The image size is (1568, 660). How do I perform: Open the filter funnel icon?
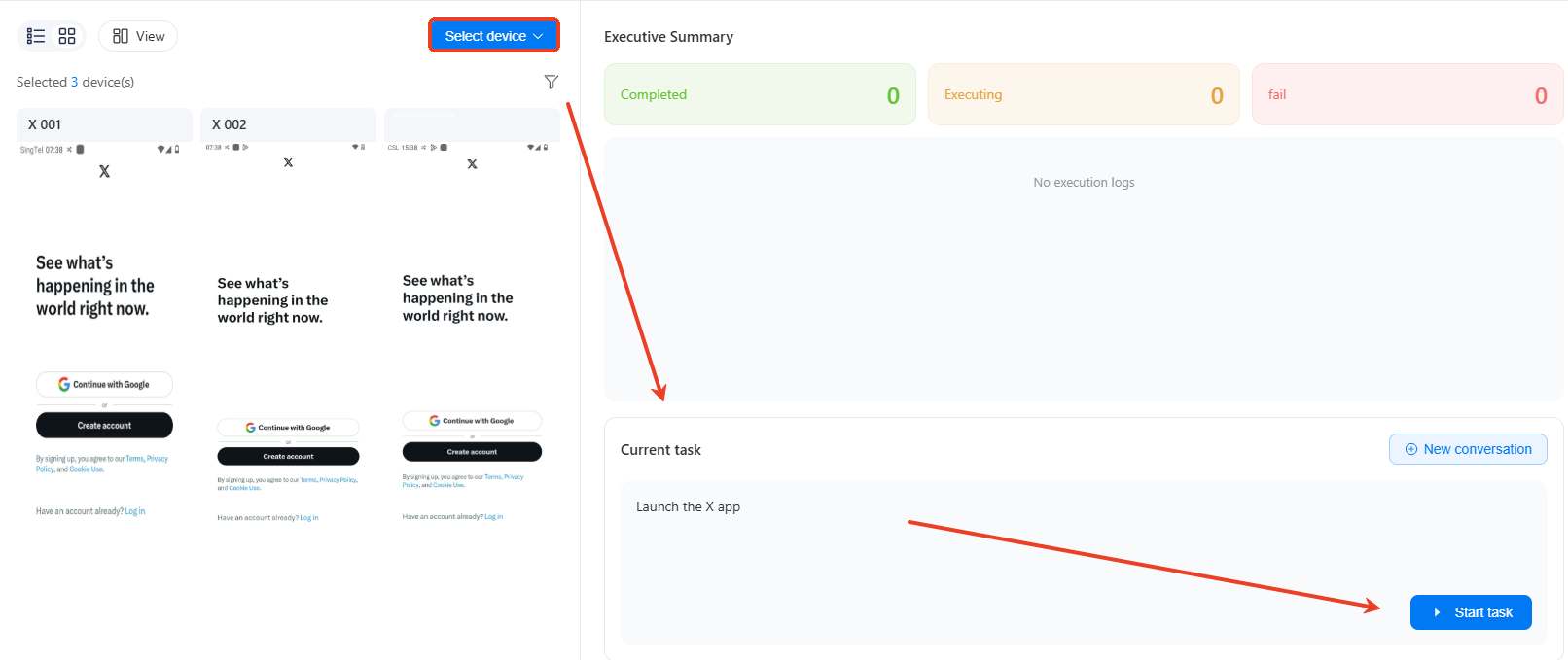click(x=551, y=82)
